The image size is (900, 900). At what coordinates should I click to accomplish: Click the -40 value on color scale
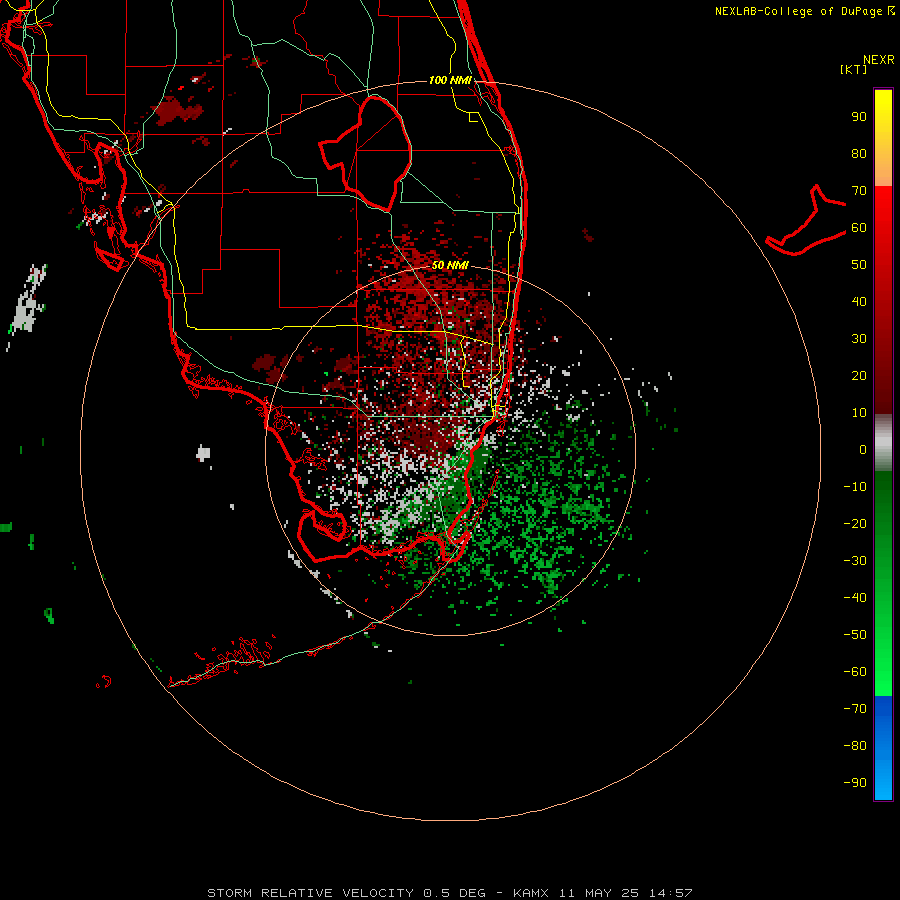point(855,598)
